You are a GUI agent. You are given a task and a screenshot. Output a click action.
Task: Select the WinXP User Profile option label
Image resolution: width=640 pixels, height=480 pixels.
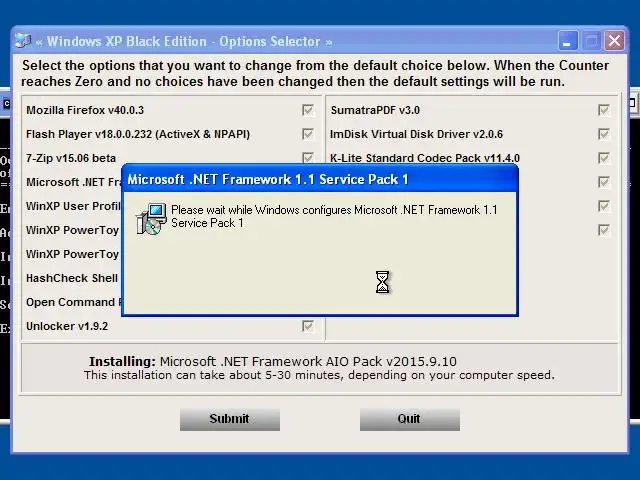[73, 206]
